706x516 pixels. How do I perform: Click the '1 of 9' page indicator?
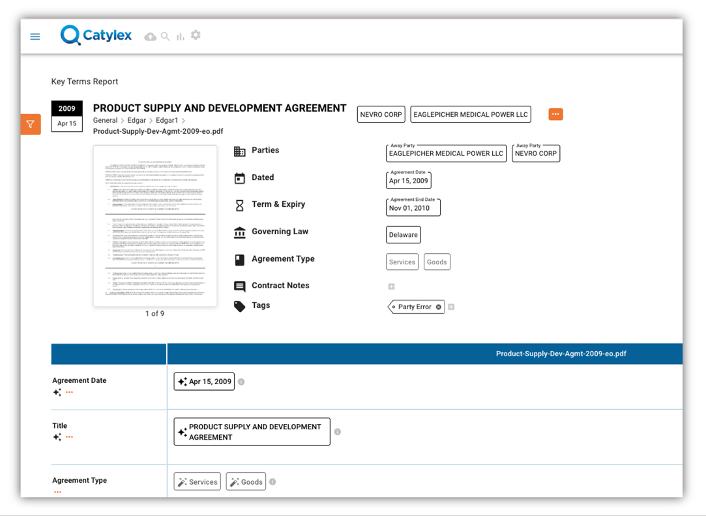(x=155, y=313)
